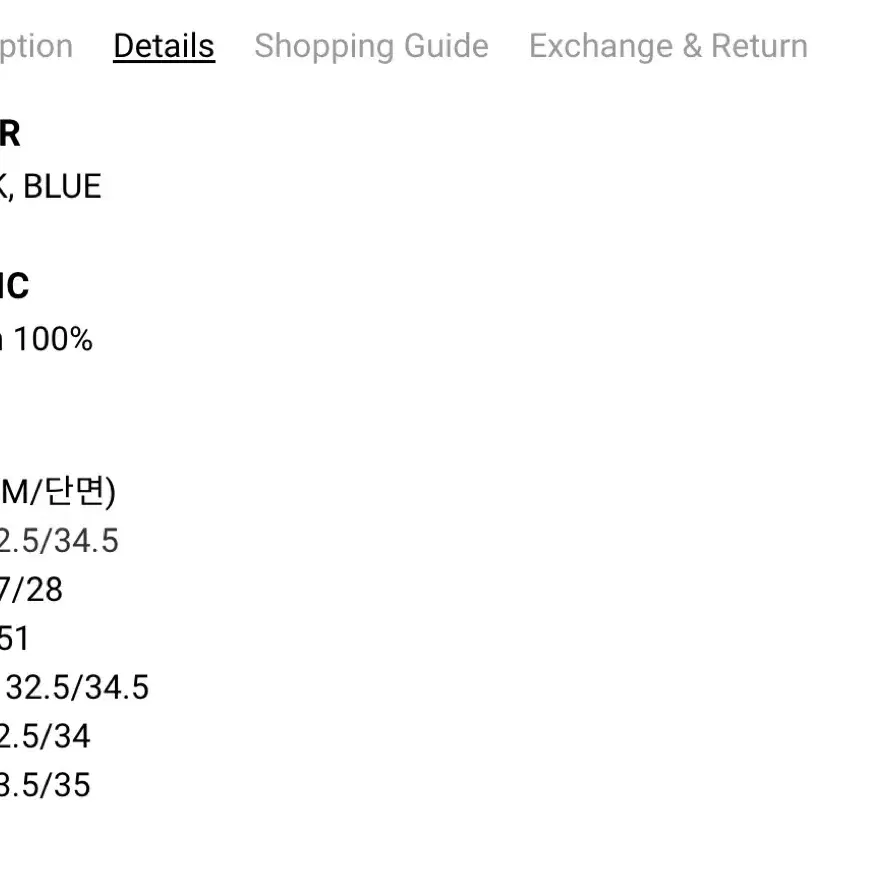
Task: Select the BLUE color text
Action: (62, 186)
